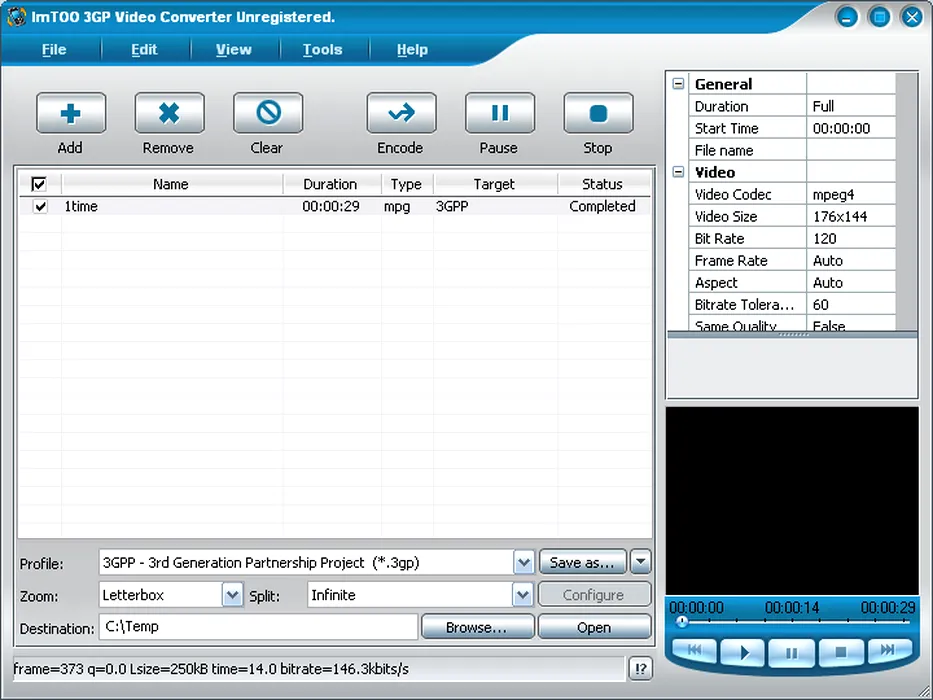Click the Save as... button
The image size is (933, 700).
click(x=583, y=562)
